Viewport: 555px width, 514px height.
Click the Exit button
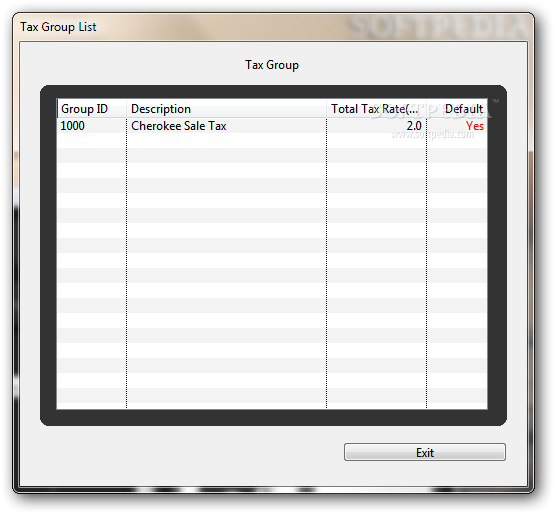pos(424,452)
